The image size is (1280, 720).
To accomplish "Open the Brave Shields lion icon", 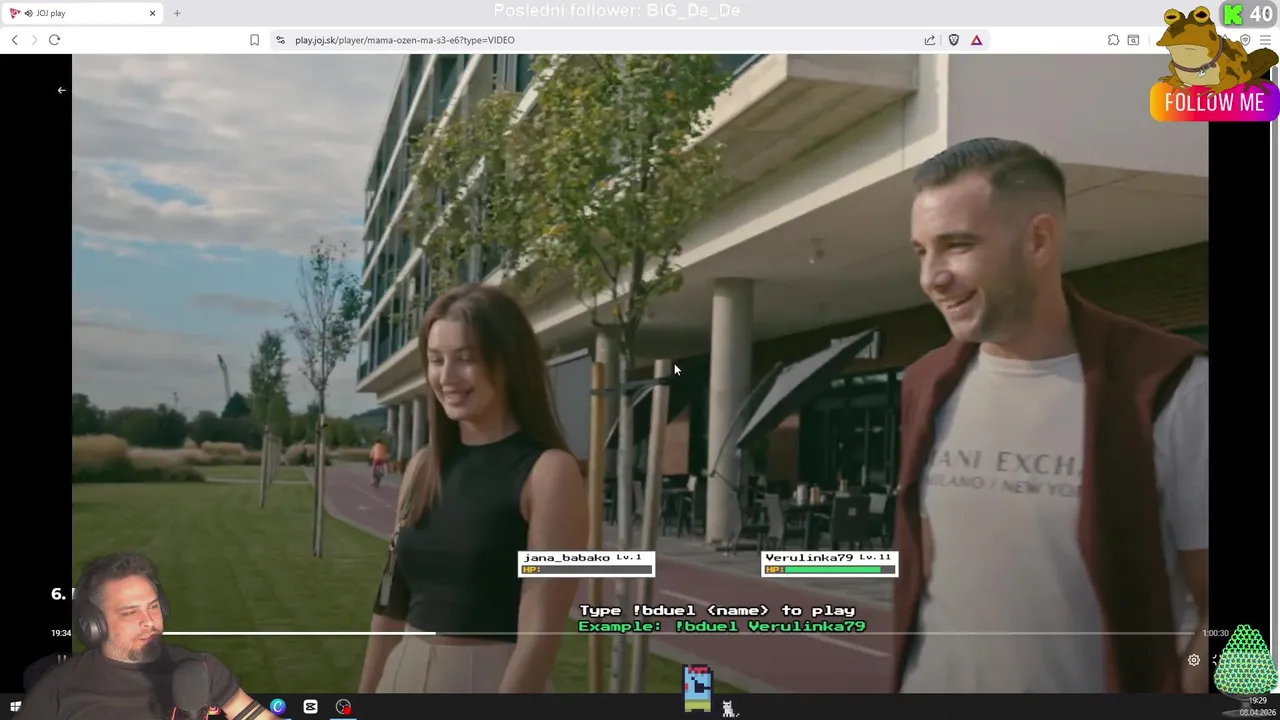I will (954, 40).
